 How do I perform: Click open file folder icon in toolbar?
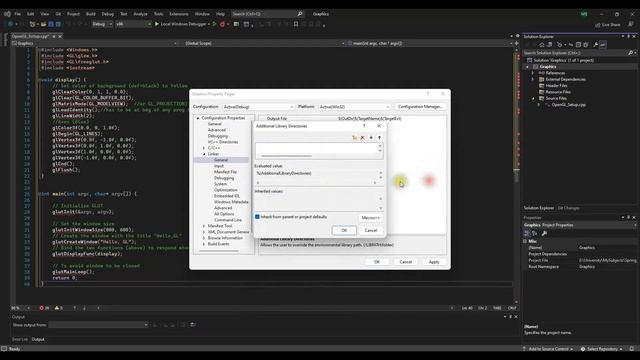43,24
